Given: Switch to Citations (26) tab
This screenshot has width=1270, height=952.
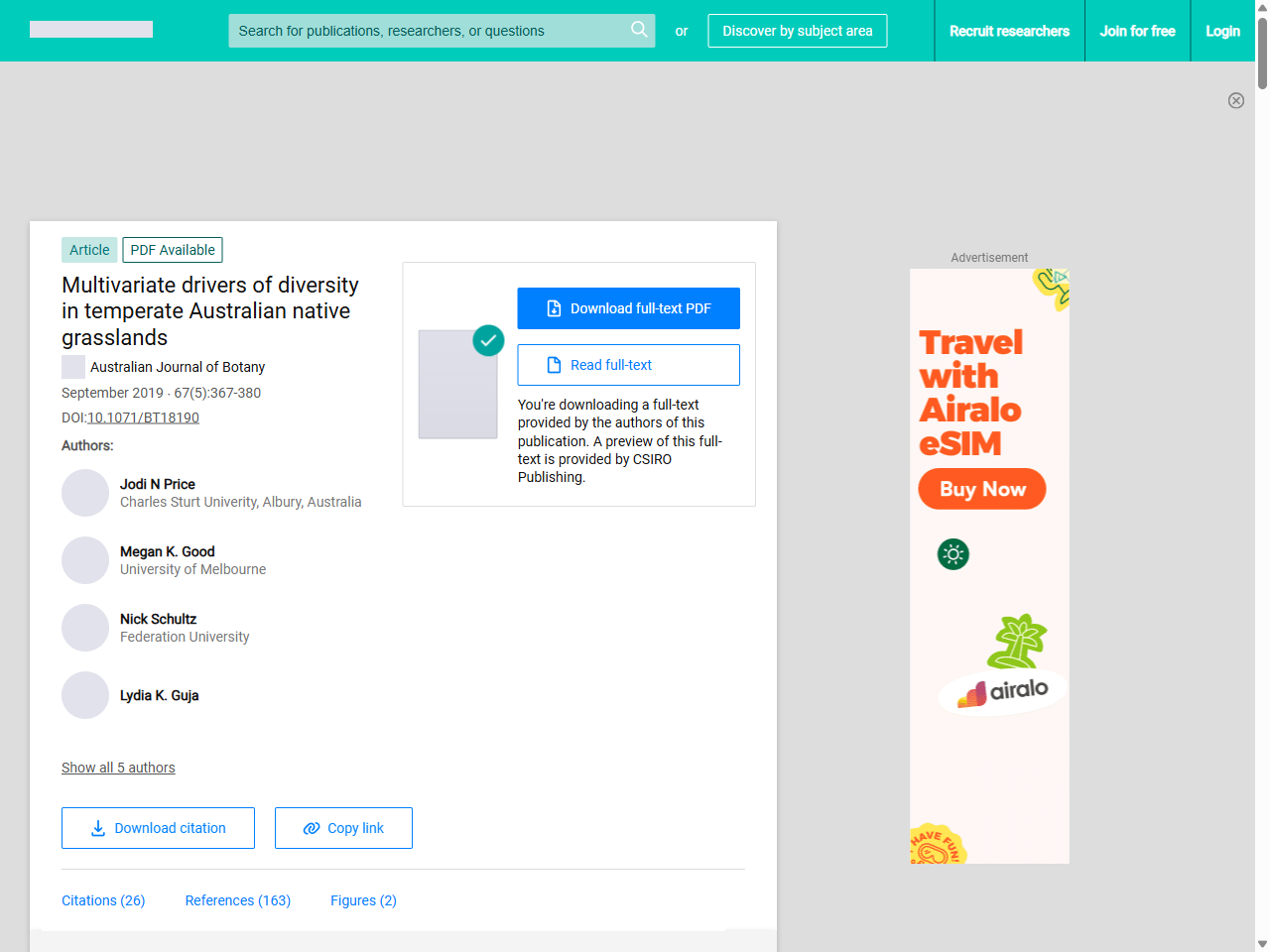Looking at the screenshot, I should [x=103, y=900].
